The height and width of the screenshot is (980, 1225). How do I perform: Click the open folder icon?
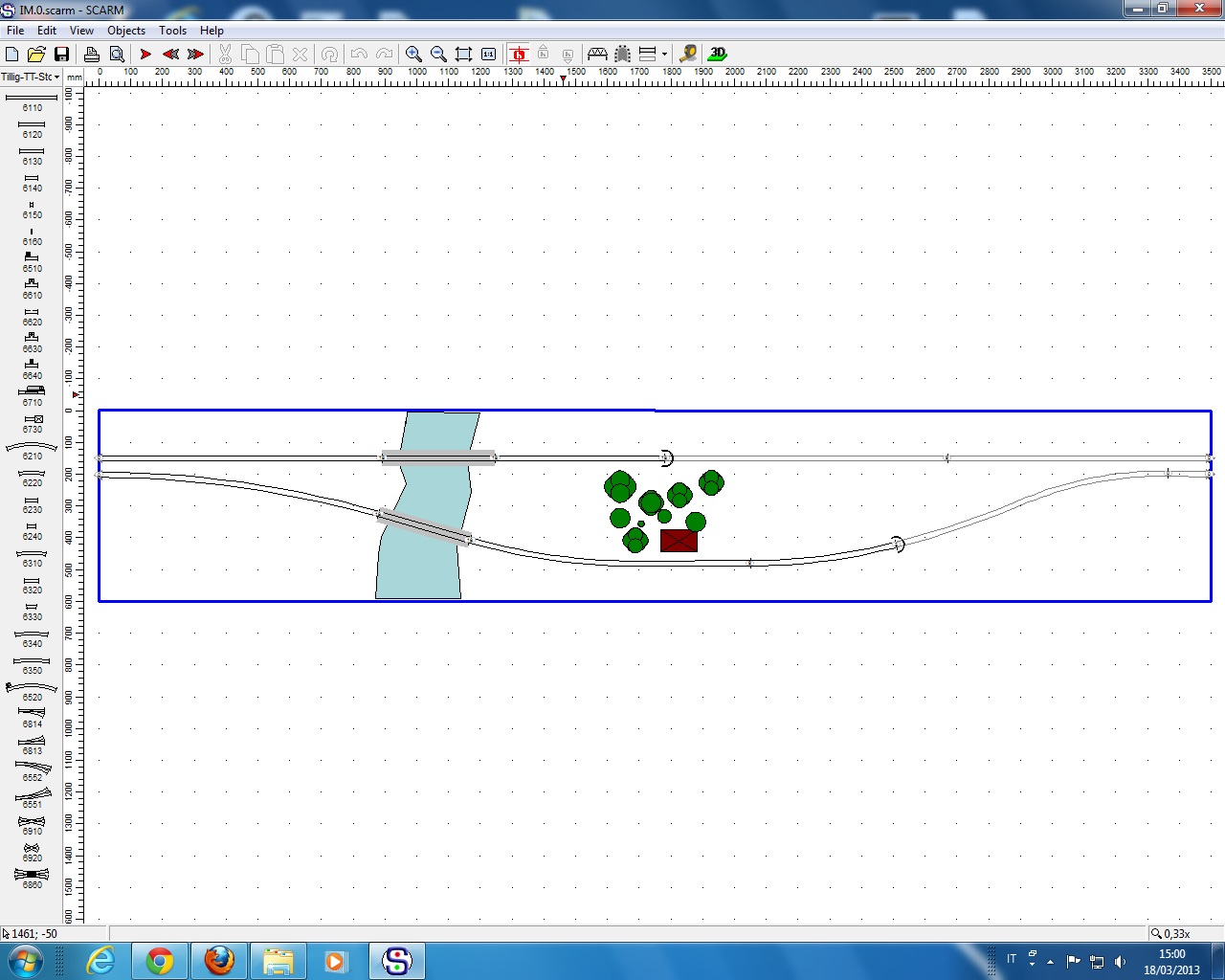[x=36, y=55]
